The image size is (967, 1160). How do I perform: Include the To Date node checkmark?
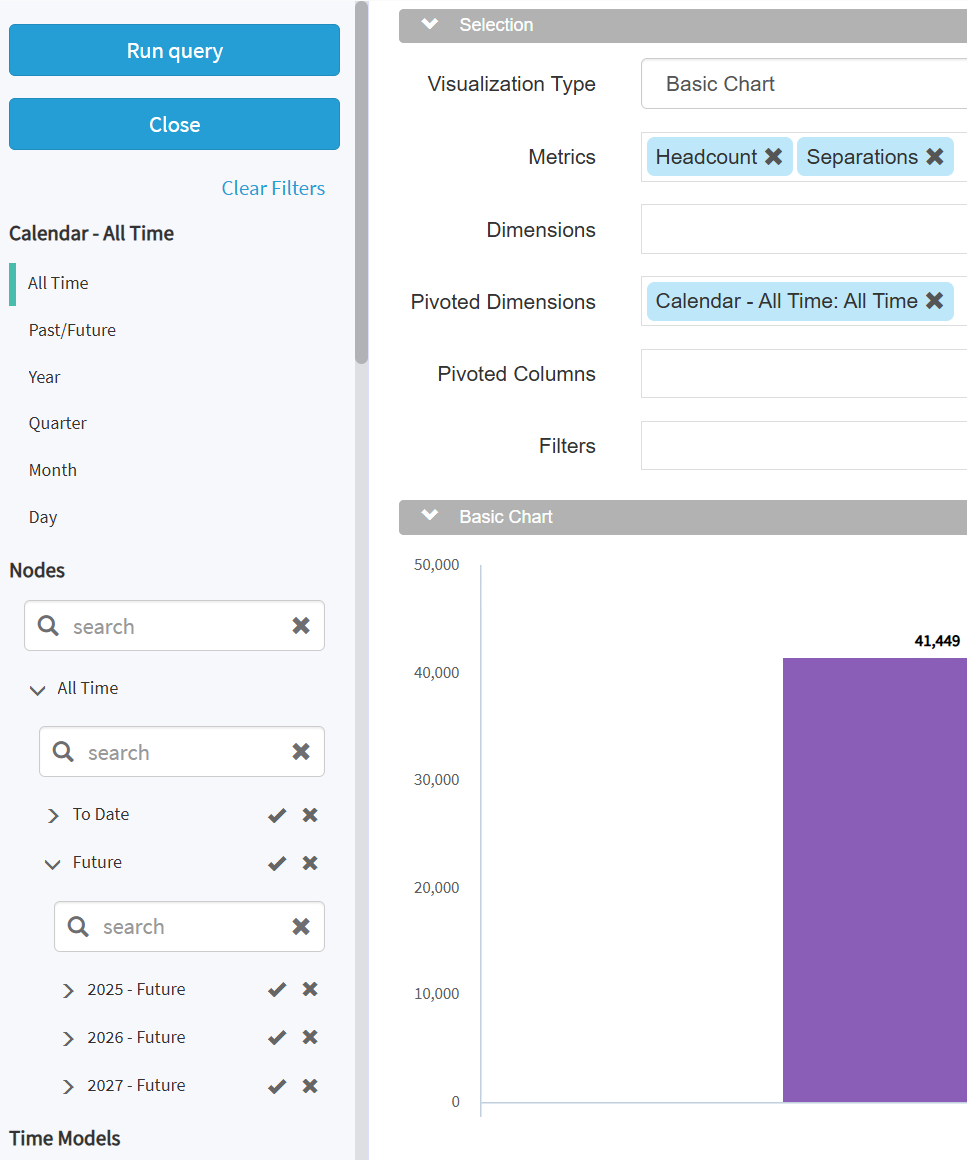tap(277, 815)
